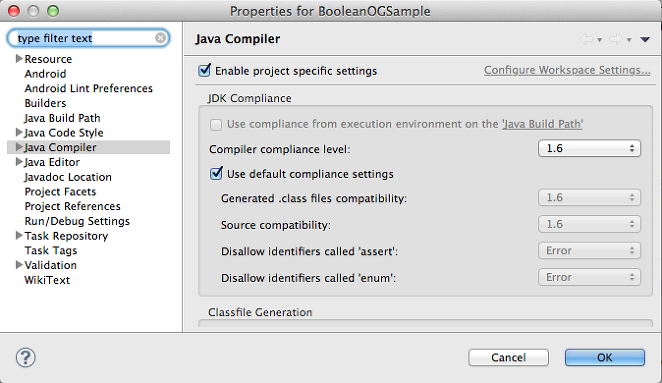Click the help question mark icon

point(26,358)
